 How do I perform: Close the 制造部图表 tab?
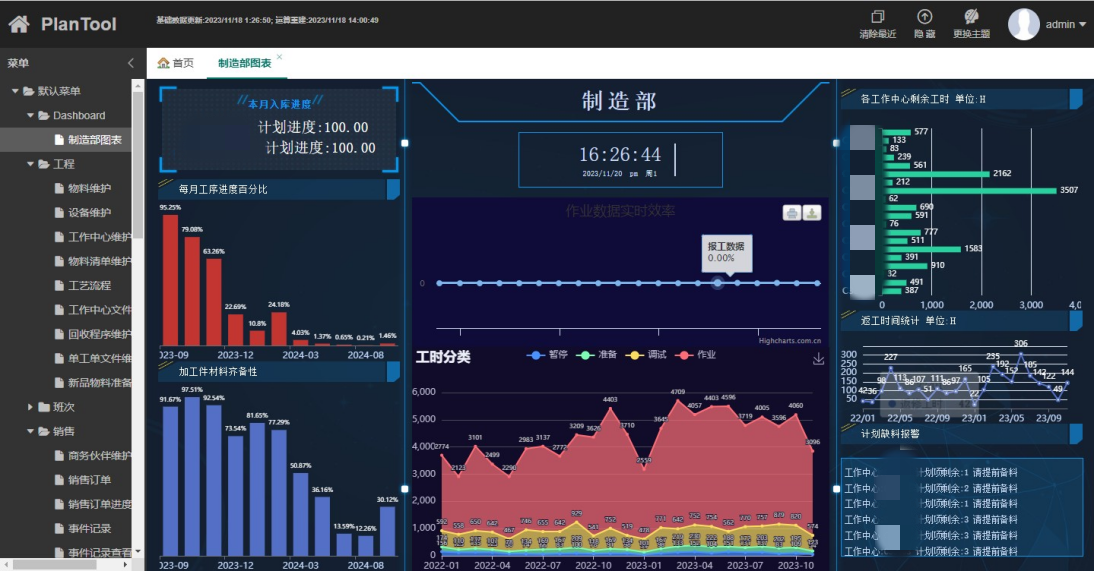coord(279,57)
